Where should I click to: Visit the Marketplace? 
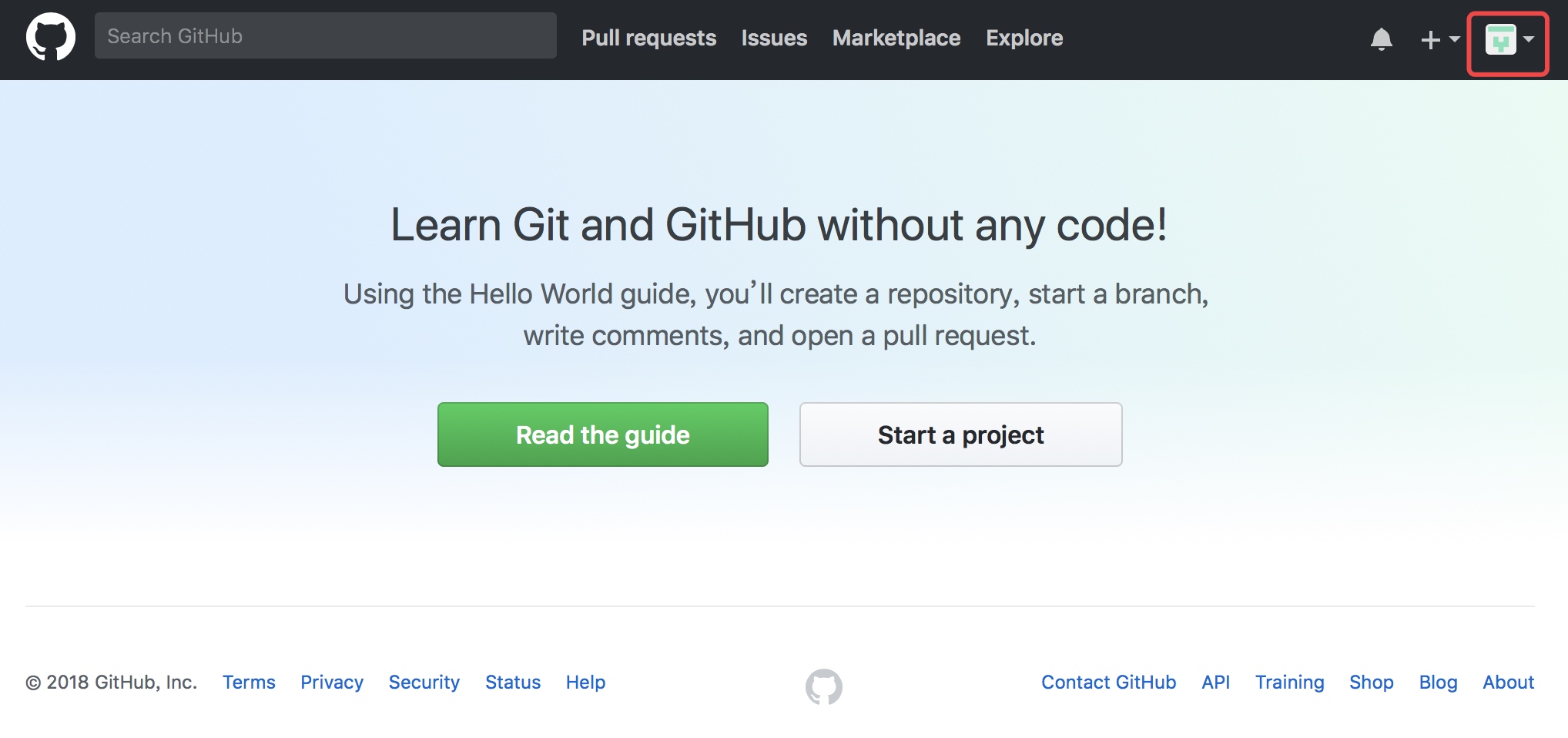(896, 38)
